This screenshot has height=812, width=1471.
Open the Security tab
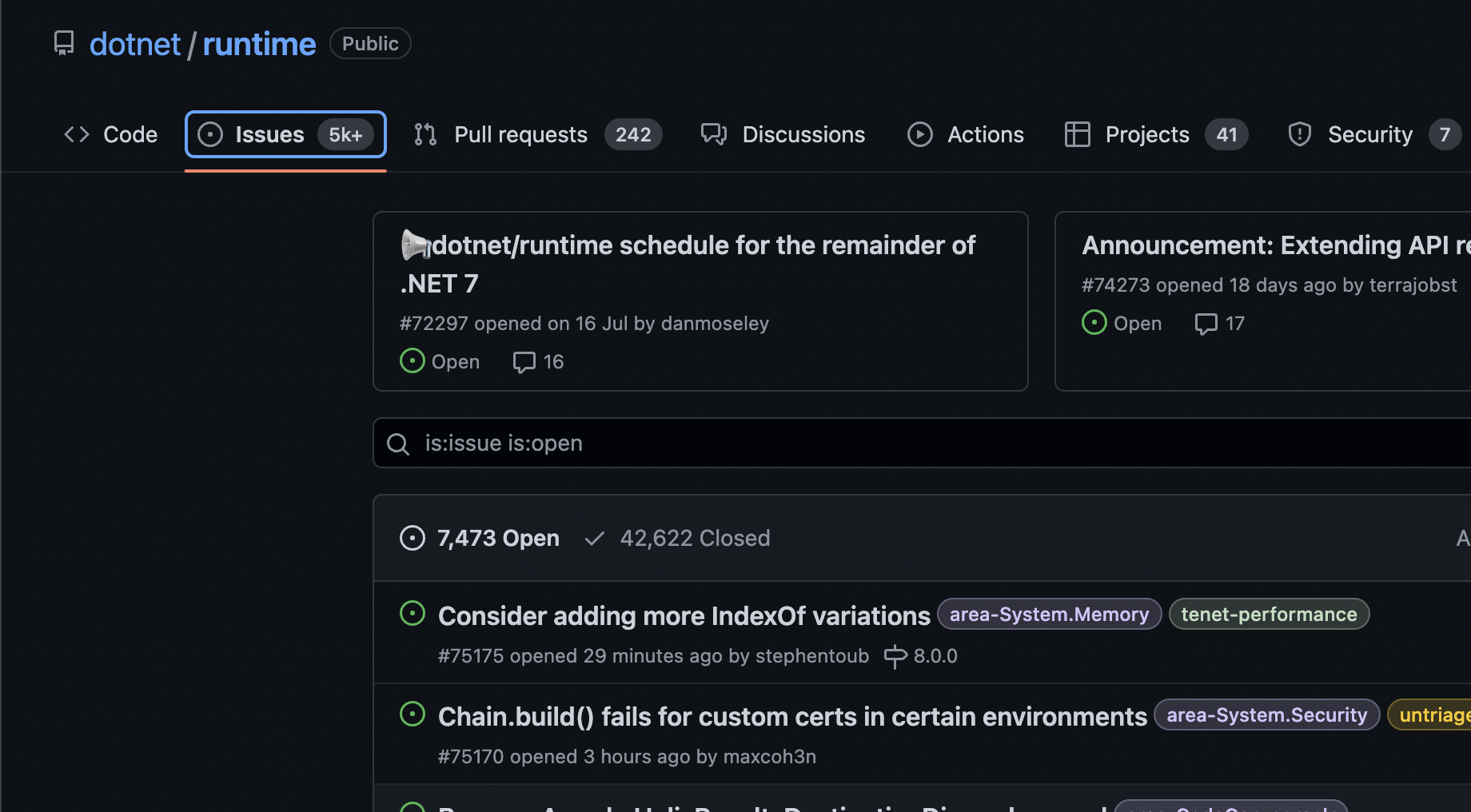(1374, 134)
